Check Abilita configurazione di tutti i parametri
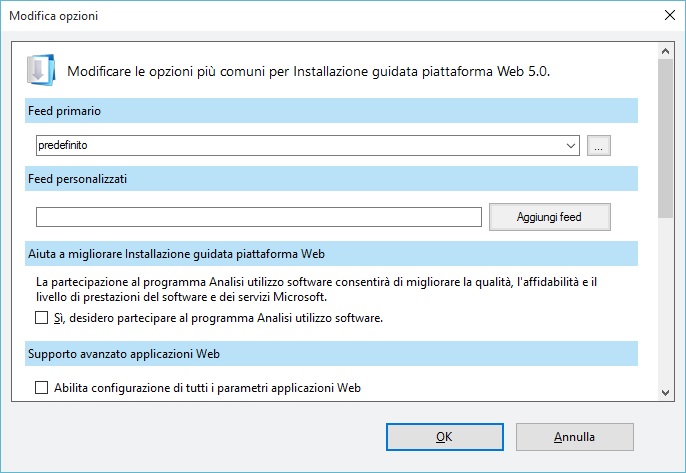This screenshot has height=473, width=686. tap(42, 388)
